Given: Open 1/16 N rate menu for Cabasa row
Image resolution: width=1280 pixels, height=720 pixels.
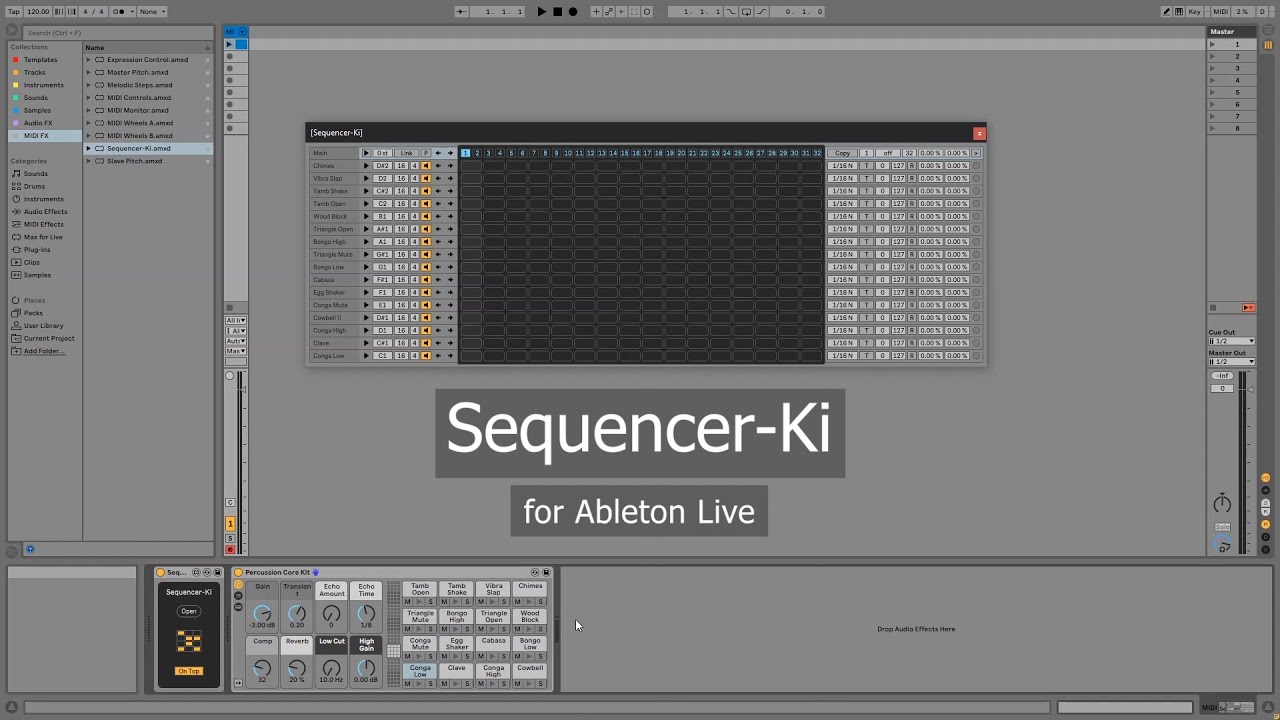Looking at the screenshot, I should 843,280.
